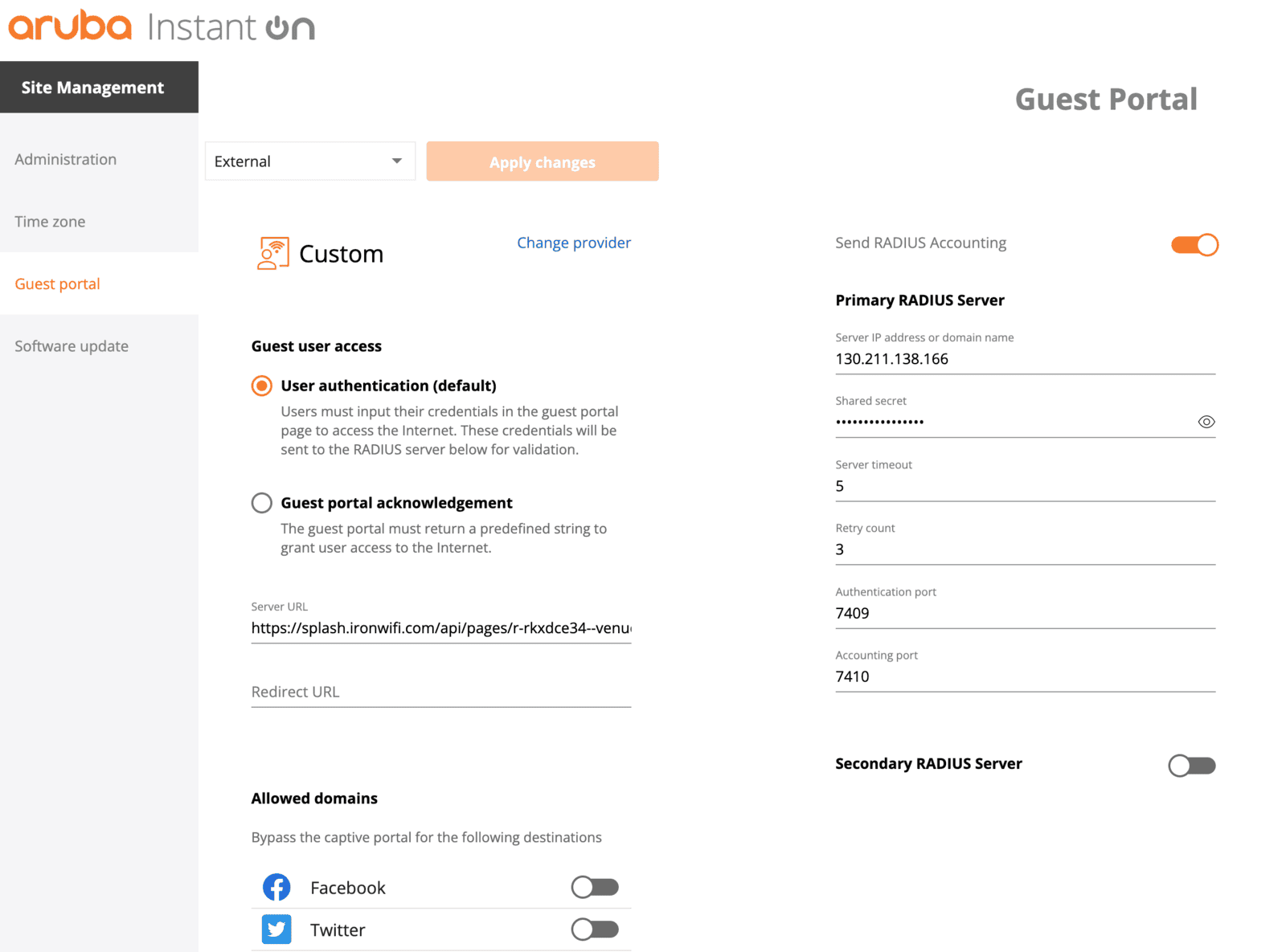Select Guest portal acknowledgement radio button
The image size is (1286, 952).
(262, 503)
